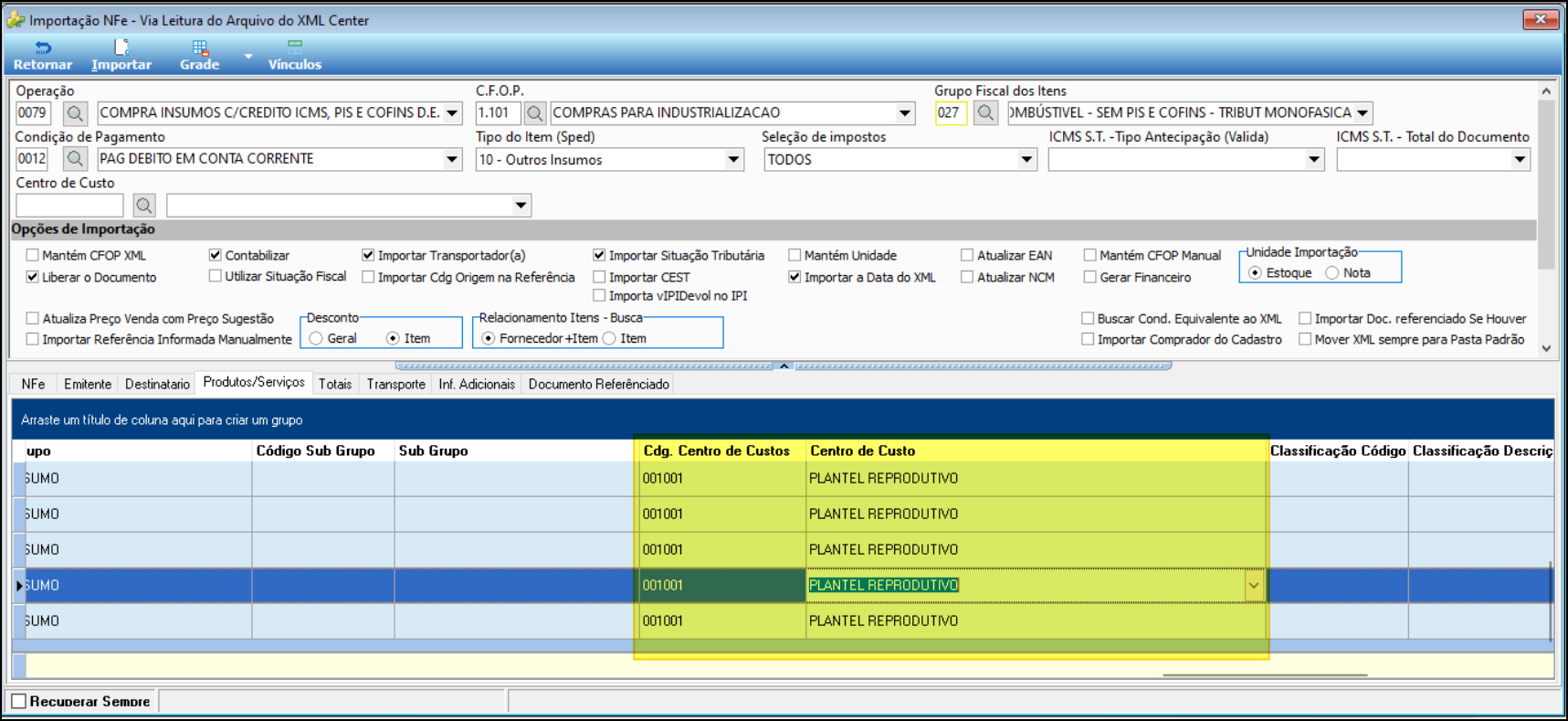Image resolution: width=1568 pixels, height=721 pixels.
Task: Check Importar Comprador do Cadastro
Action: tap(1088, 339)
